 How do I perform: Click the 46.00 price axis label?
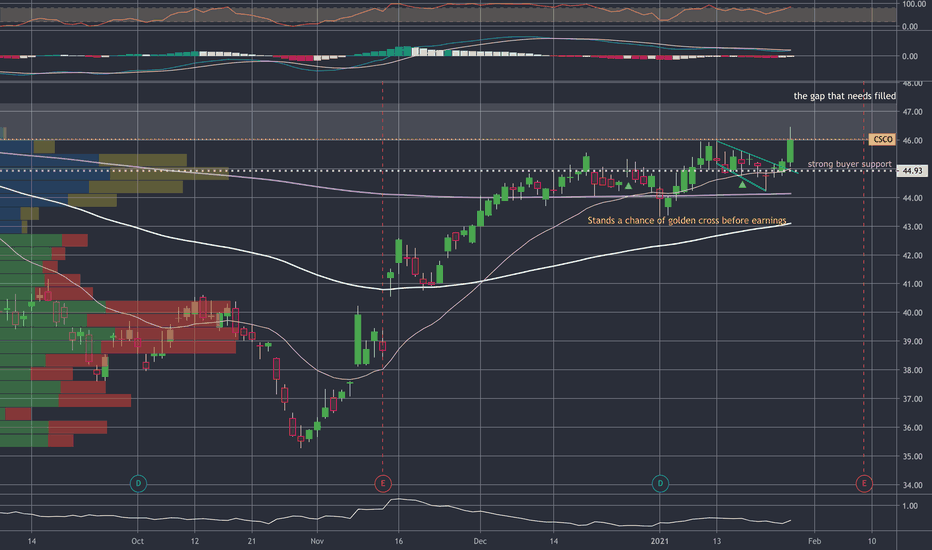coord(912,140)
